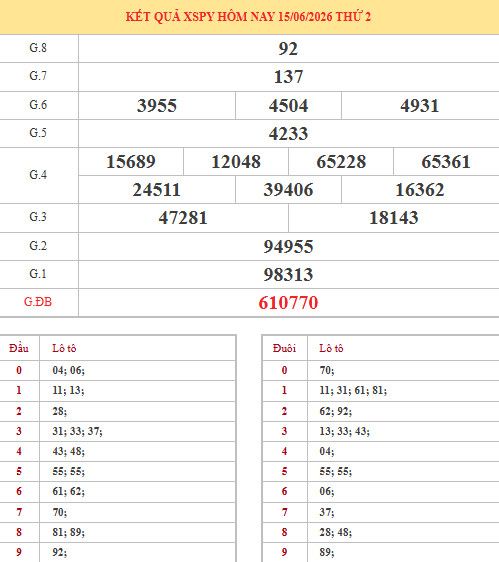Viewport: 499px width, 562px height.
Task: Select Đầu 6 values 61; 62;
Action: [68, 491]
